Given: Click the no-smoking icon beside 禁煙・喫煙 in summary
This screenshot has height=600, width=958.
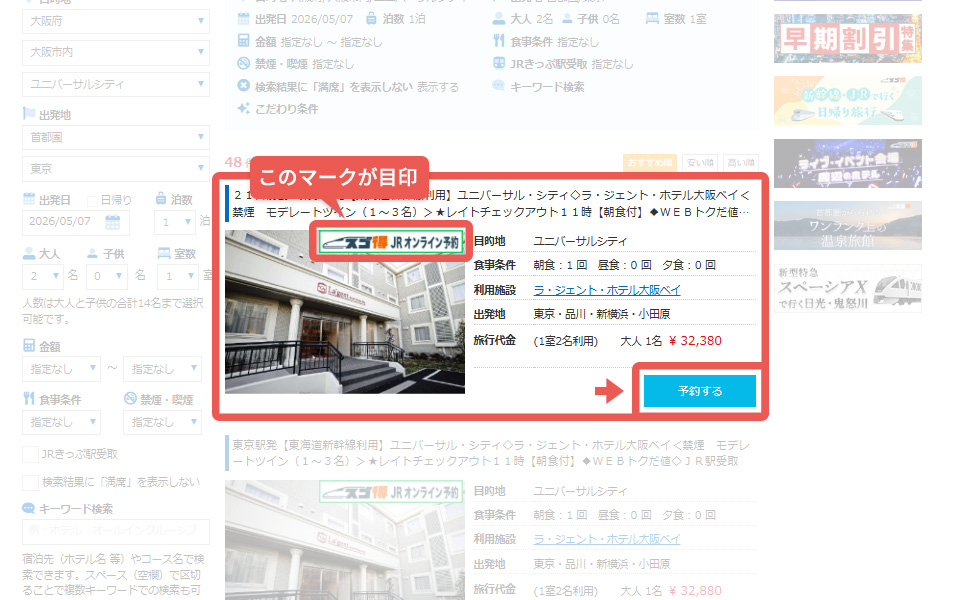Looking at the screenshot, I should click(243, 63).
